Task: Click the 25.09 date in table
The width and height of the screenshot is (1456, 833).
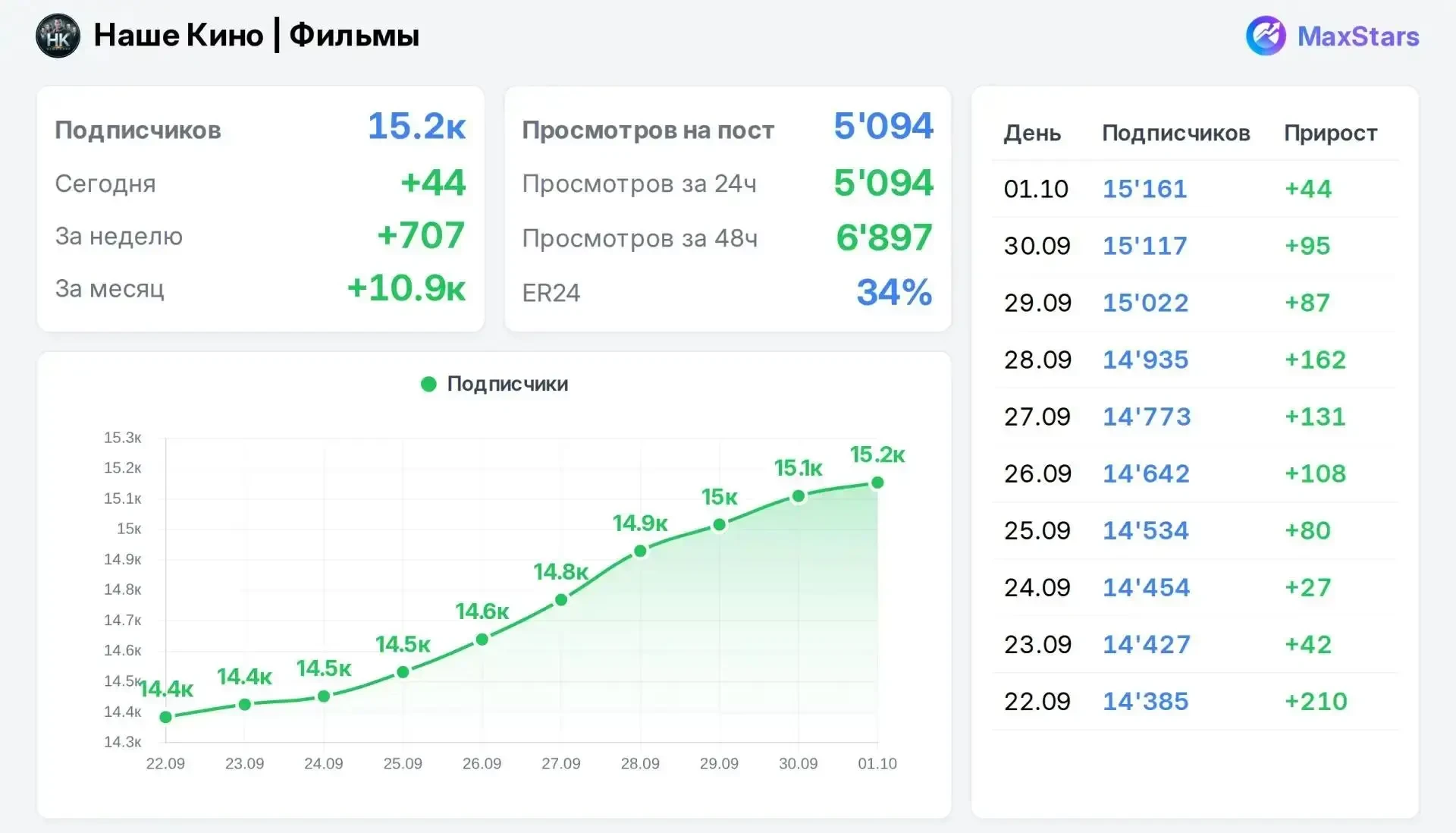Action: click(x=1037, y=530)
